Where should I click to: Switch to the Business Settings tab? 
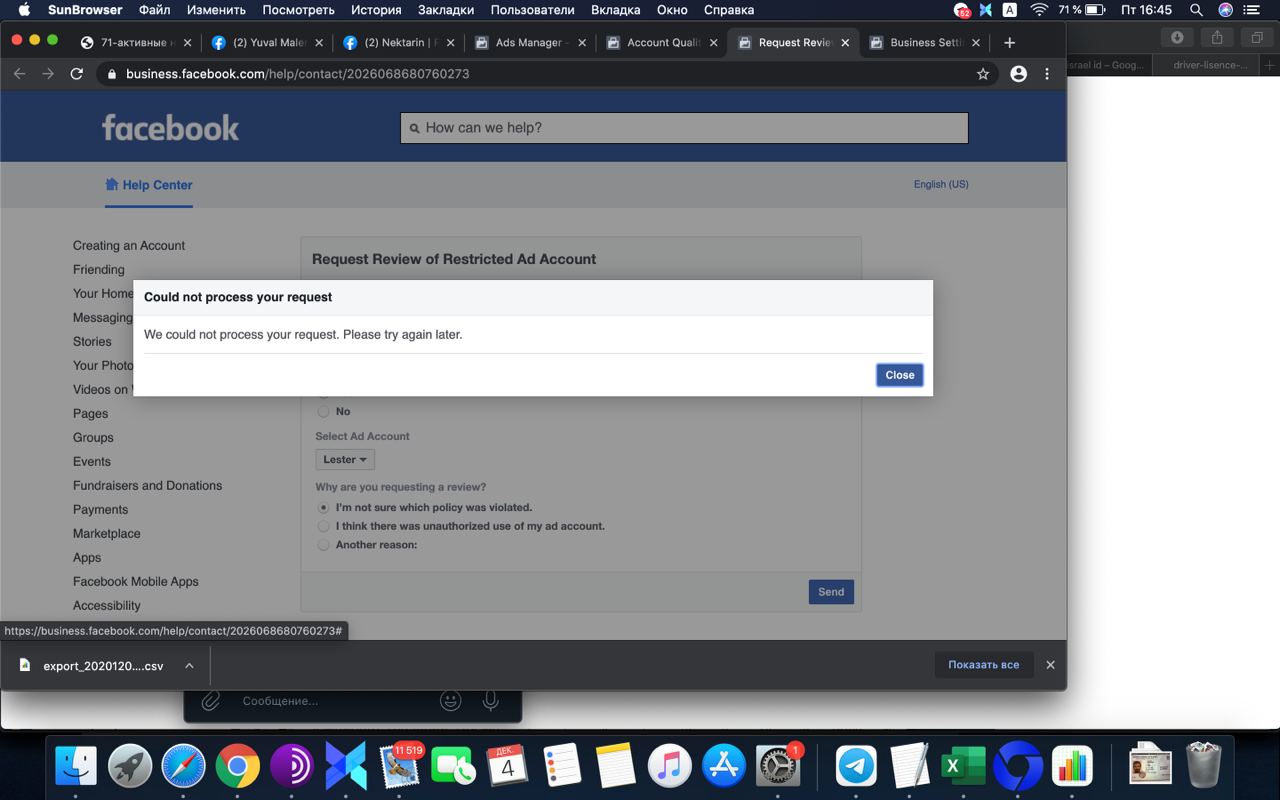[x=924, y=43]
